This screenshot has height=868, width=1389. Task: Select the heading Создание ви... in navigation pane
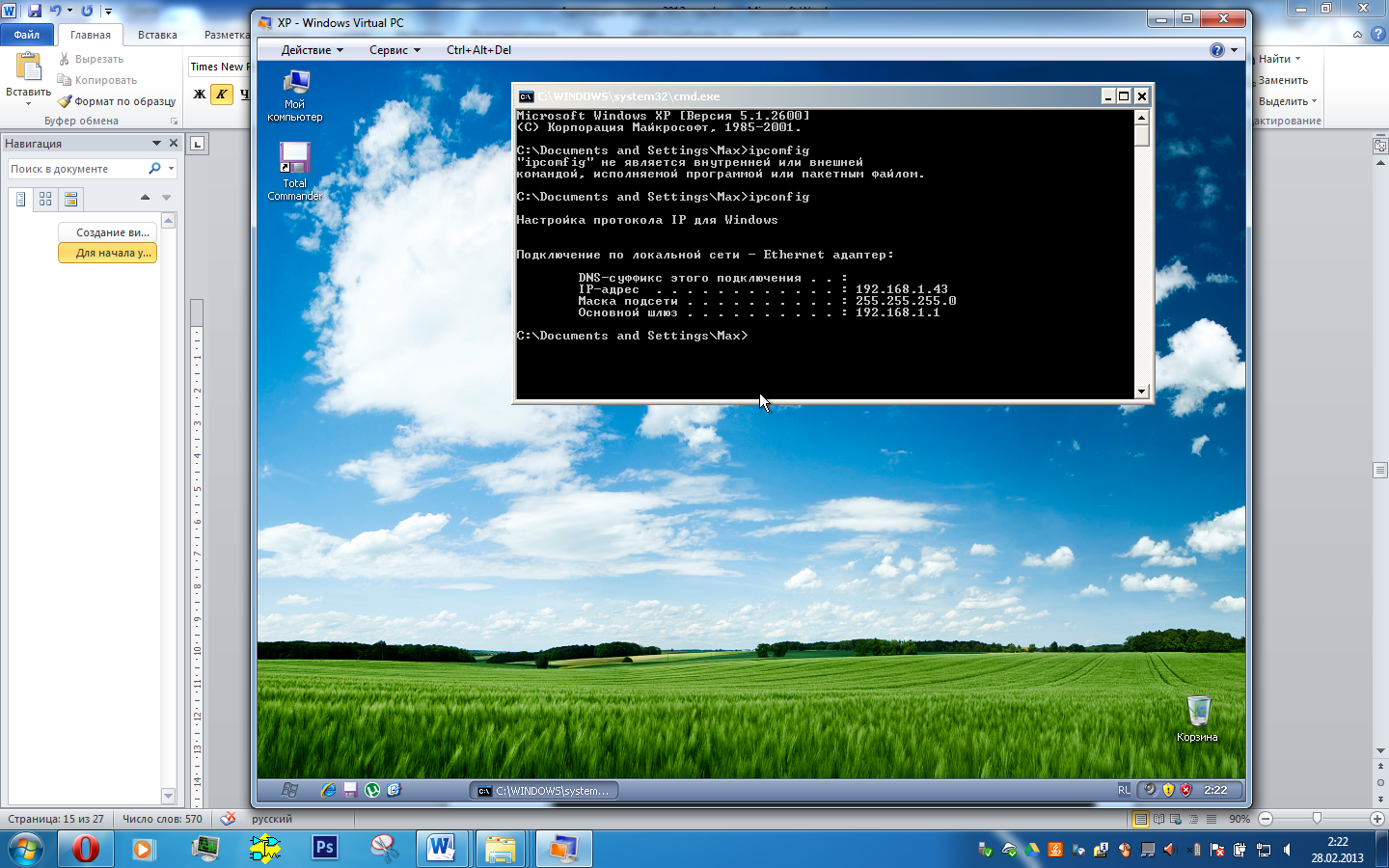coord(107,232)
